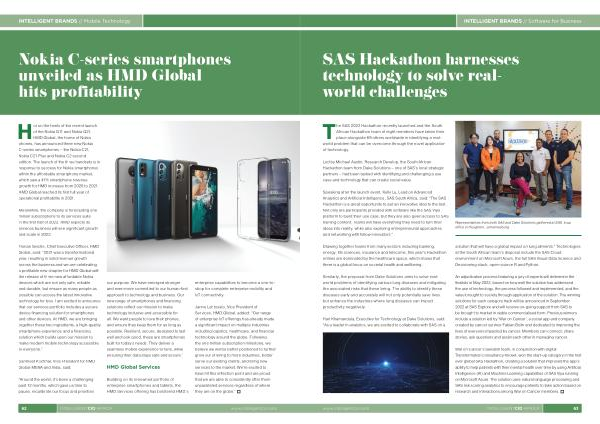
Task: Click right page number 63 in footer
Action: 576,408
